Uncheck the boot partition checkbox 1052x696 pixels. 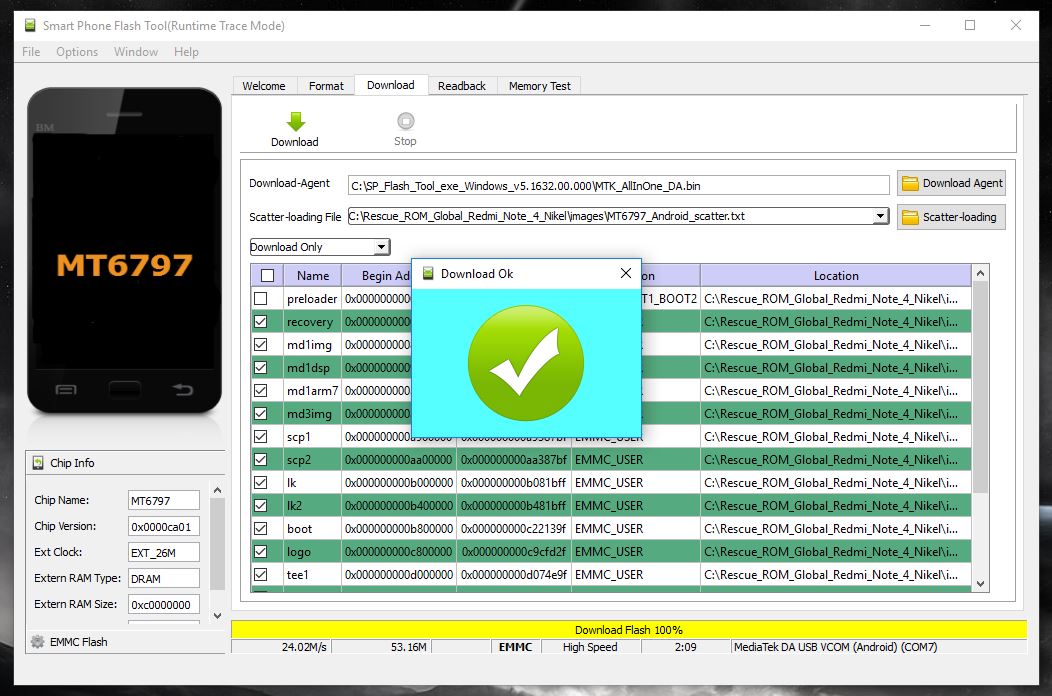pos(261,529)
